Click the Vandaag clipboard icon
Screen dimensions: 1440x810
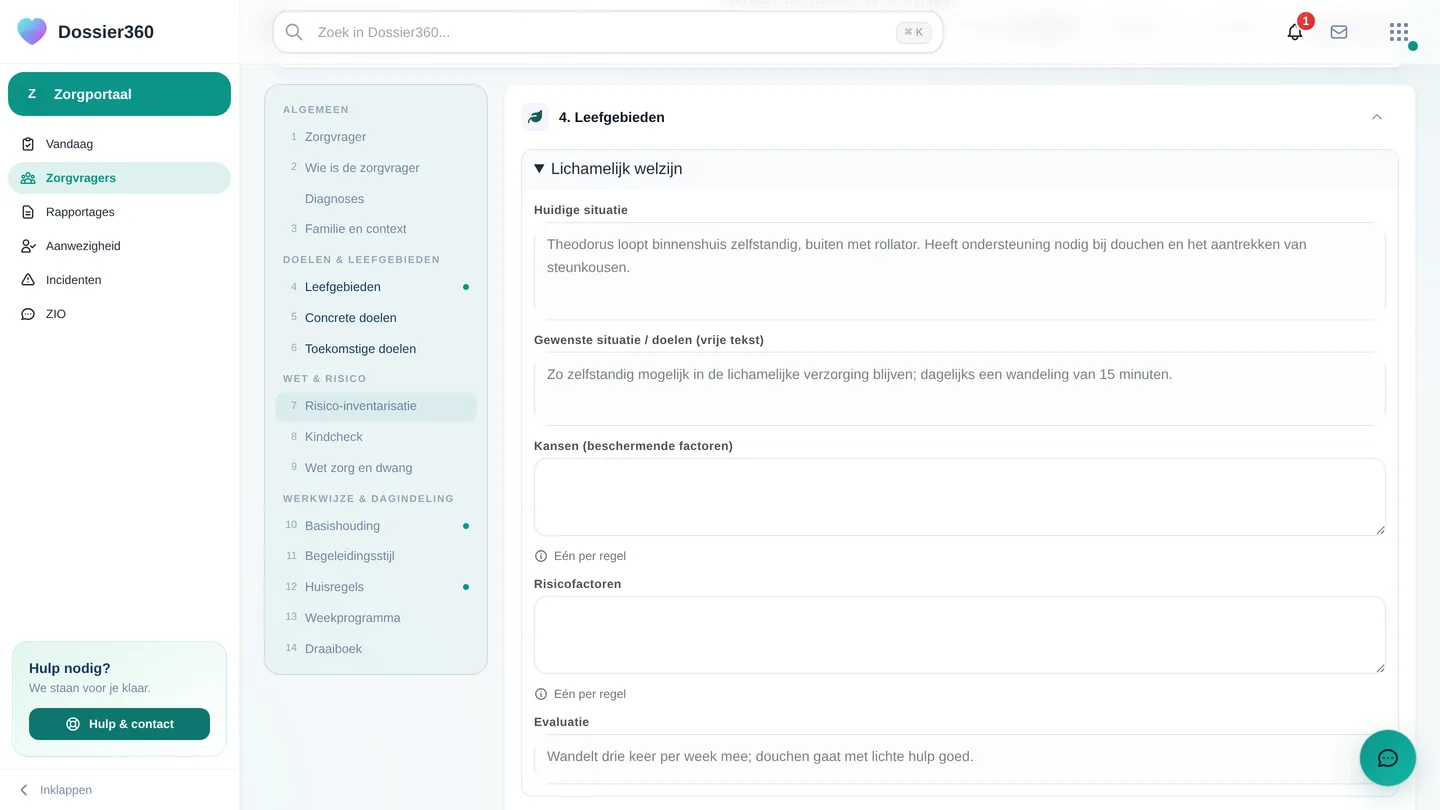tap(28, 144)
